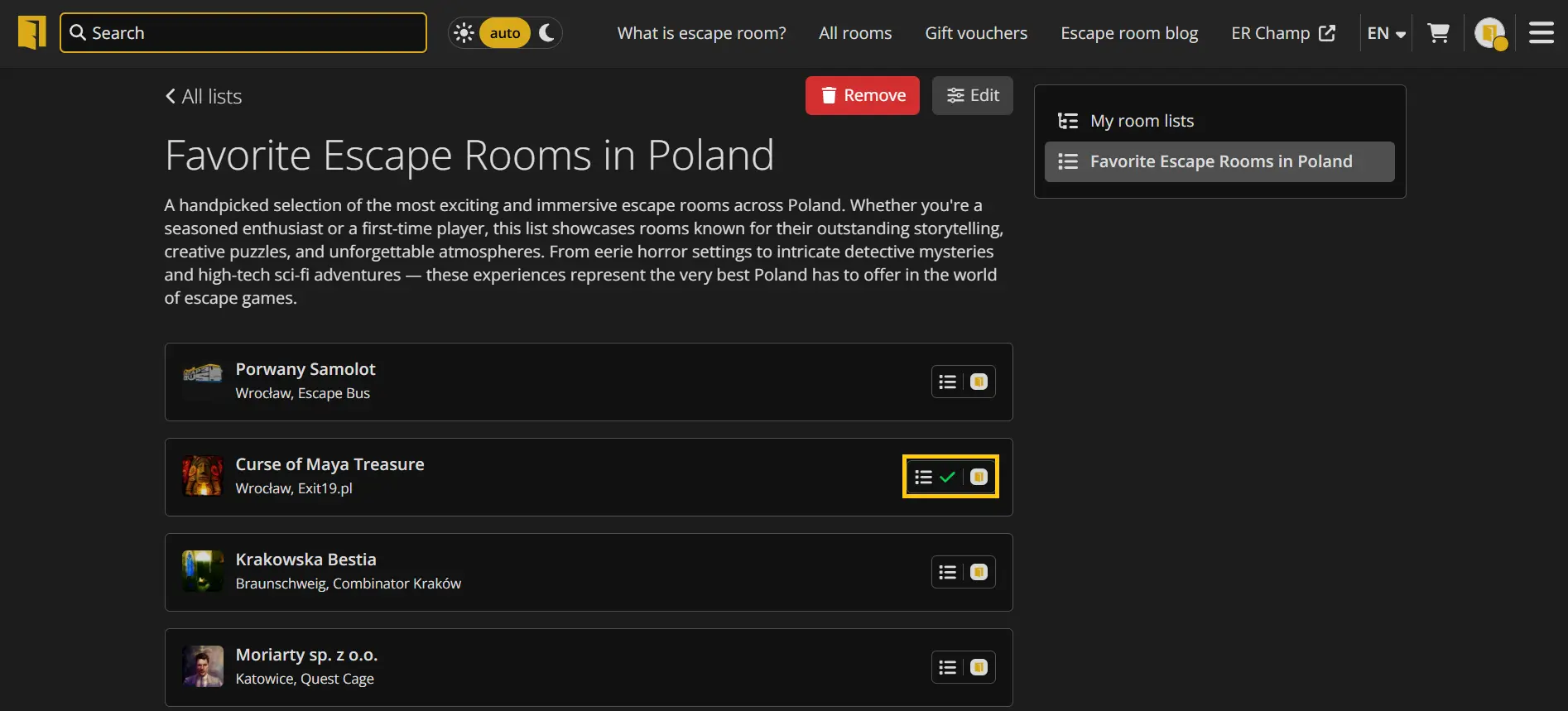1568x711 pixels.
Task: Go back to All lists
Action: coord(204,97)
